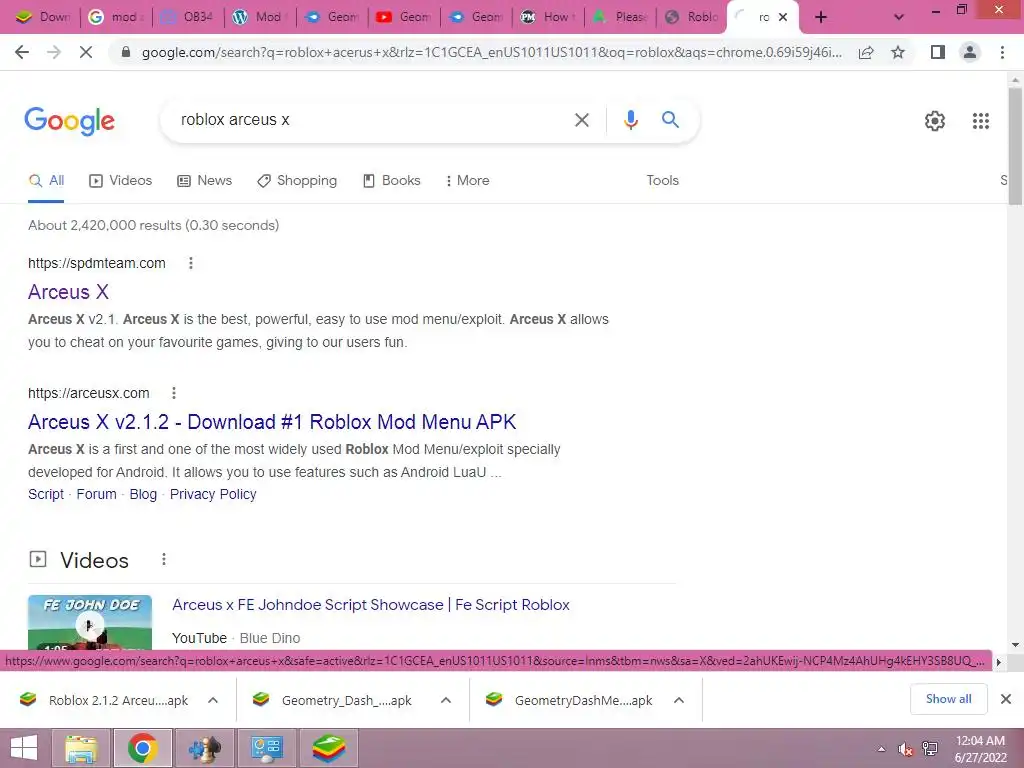Show hidden system tray icons

[x=882, y=748]
